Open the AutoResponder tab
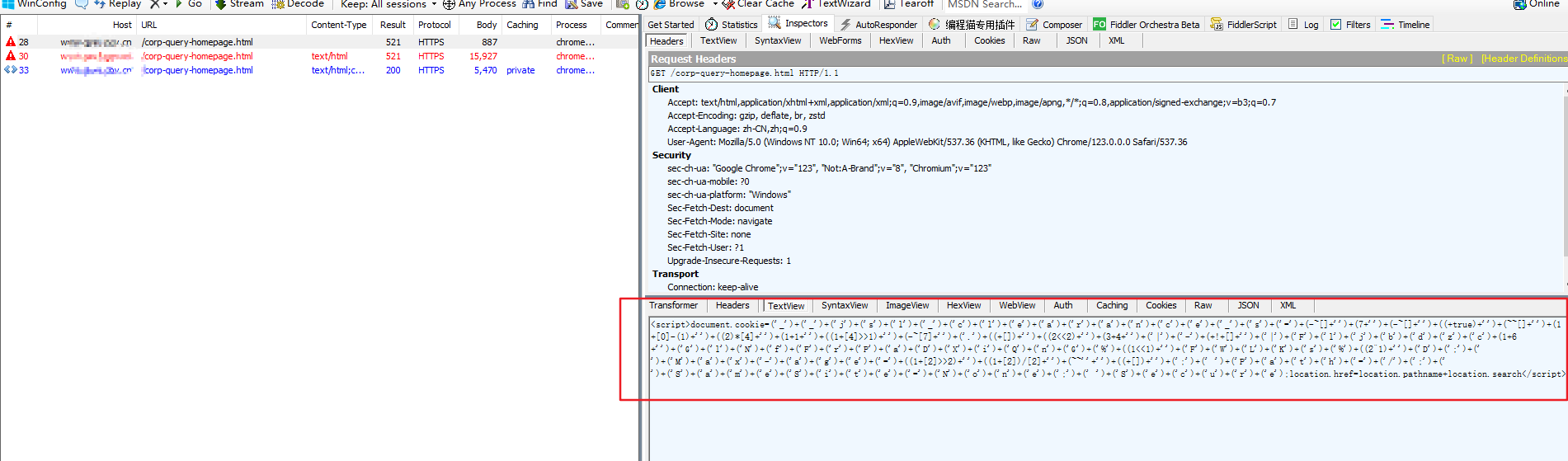1568x461 pixels. (x=878, y=25)
